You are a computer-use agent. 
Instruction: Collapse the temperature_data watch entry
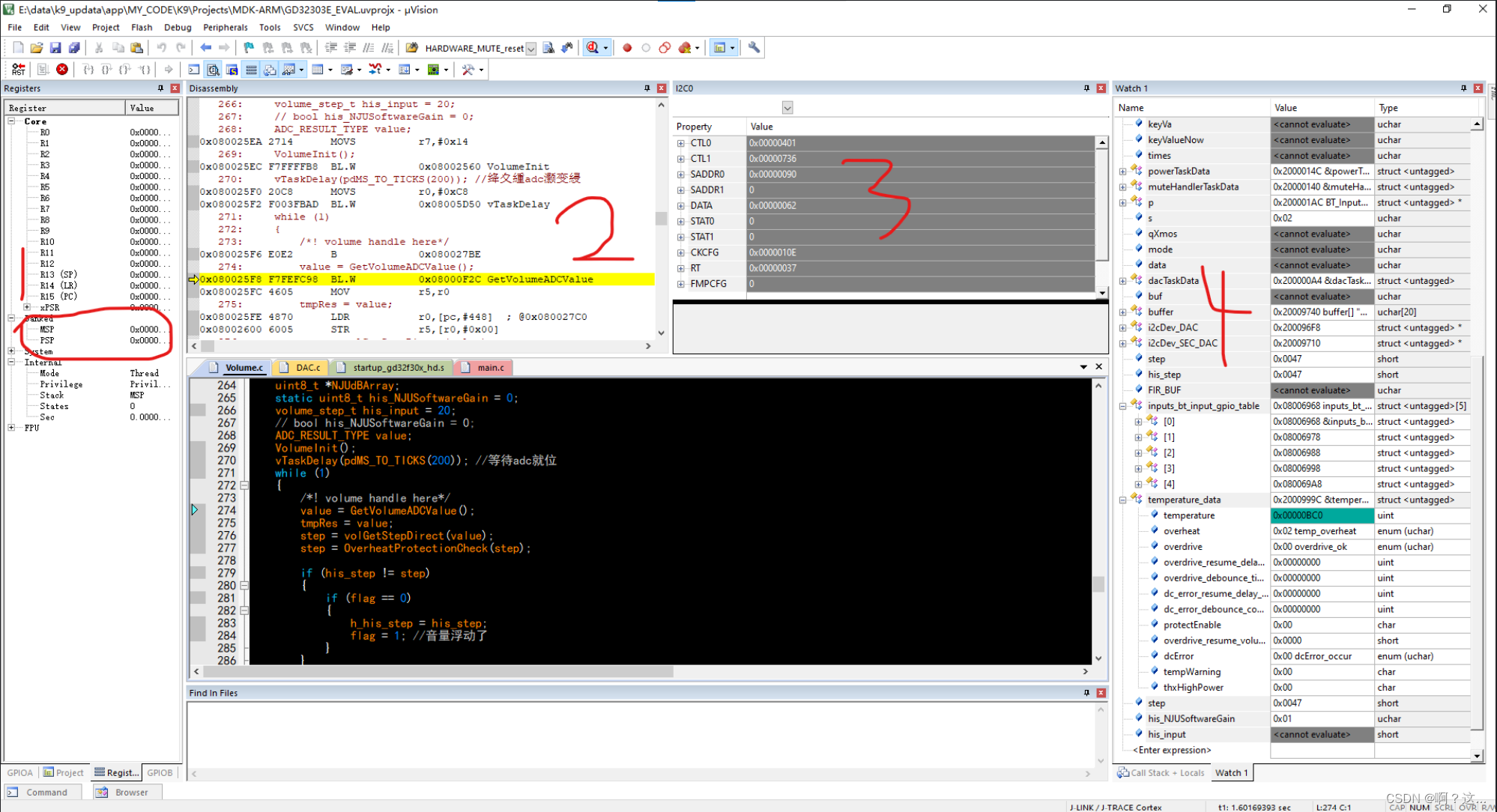tap(1122, 500)
